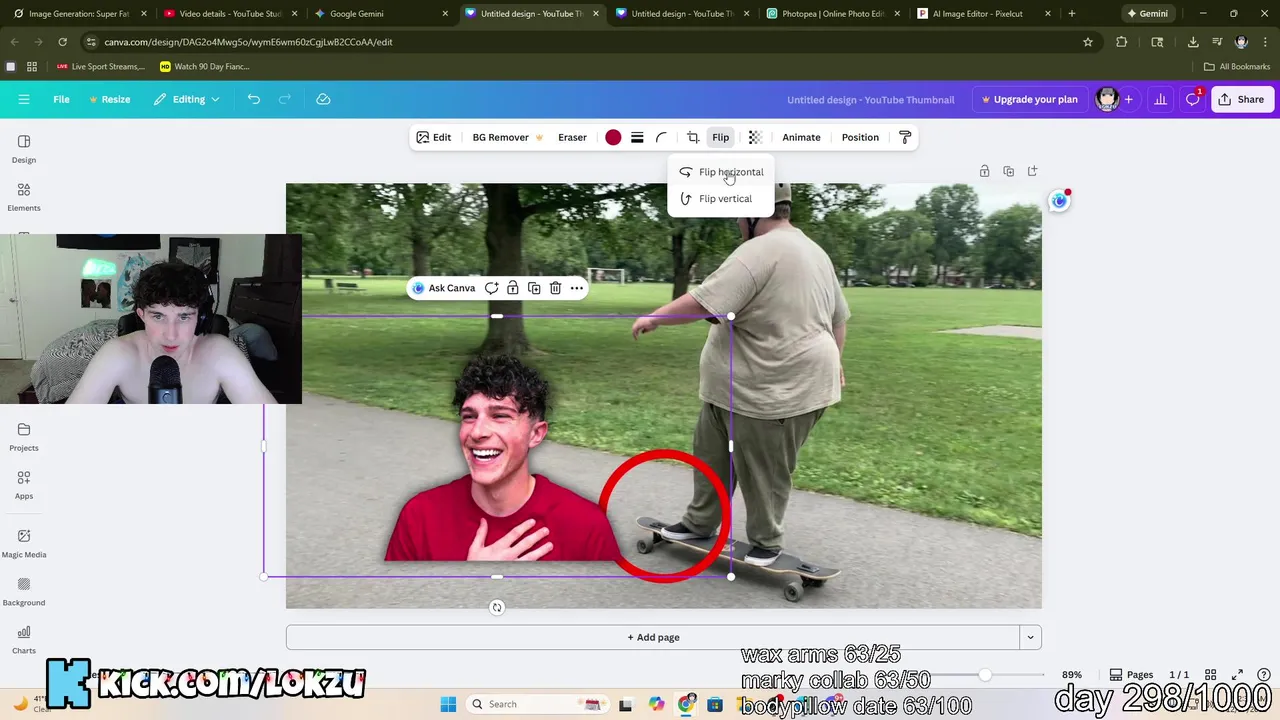
Task: Click the Edit image button
Action: 433,137
